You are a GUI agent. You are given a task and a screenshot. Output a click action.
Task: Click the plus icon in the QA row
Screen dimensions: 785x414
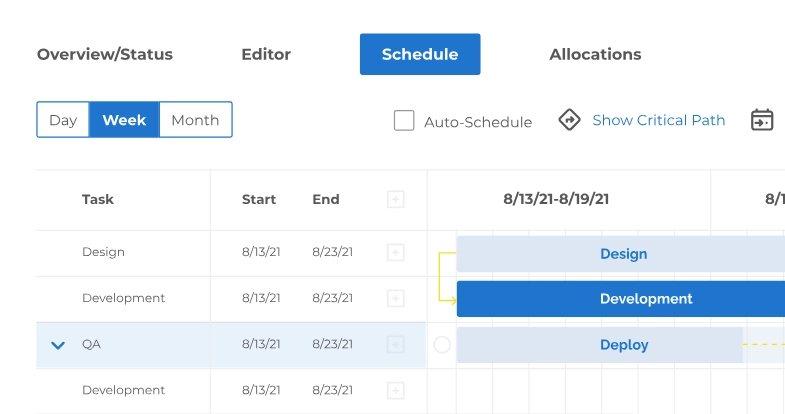click(x=396, y=344)
